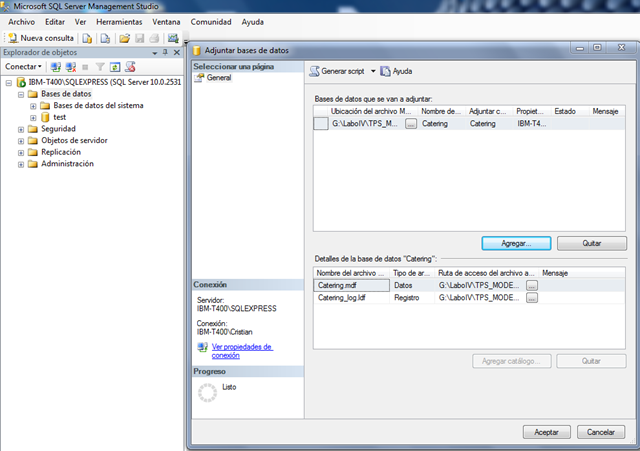Open the Editar menu
Screen dimensions: 640x451
click(55, 22)
